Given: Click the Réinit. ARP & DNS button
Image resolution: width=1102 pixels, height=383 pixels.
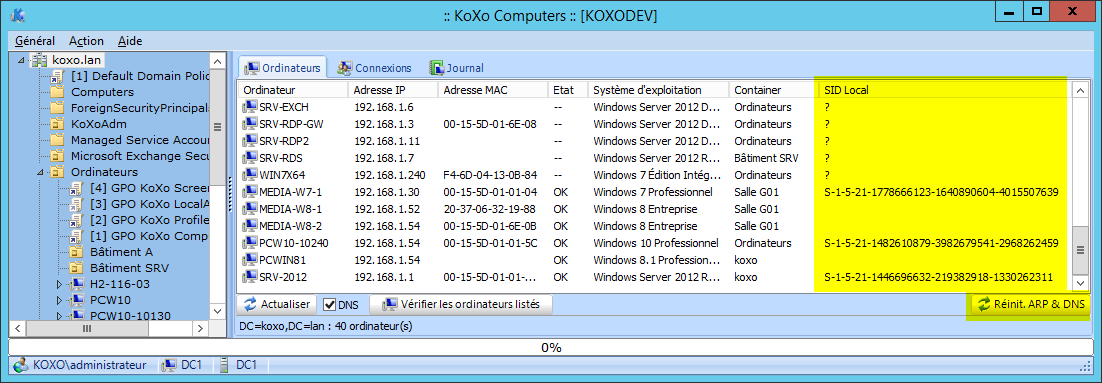Looking at the screenshot, I should point(1032,304).
